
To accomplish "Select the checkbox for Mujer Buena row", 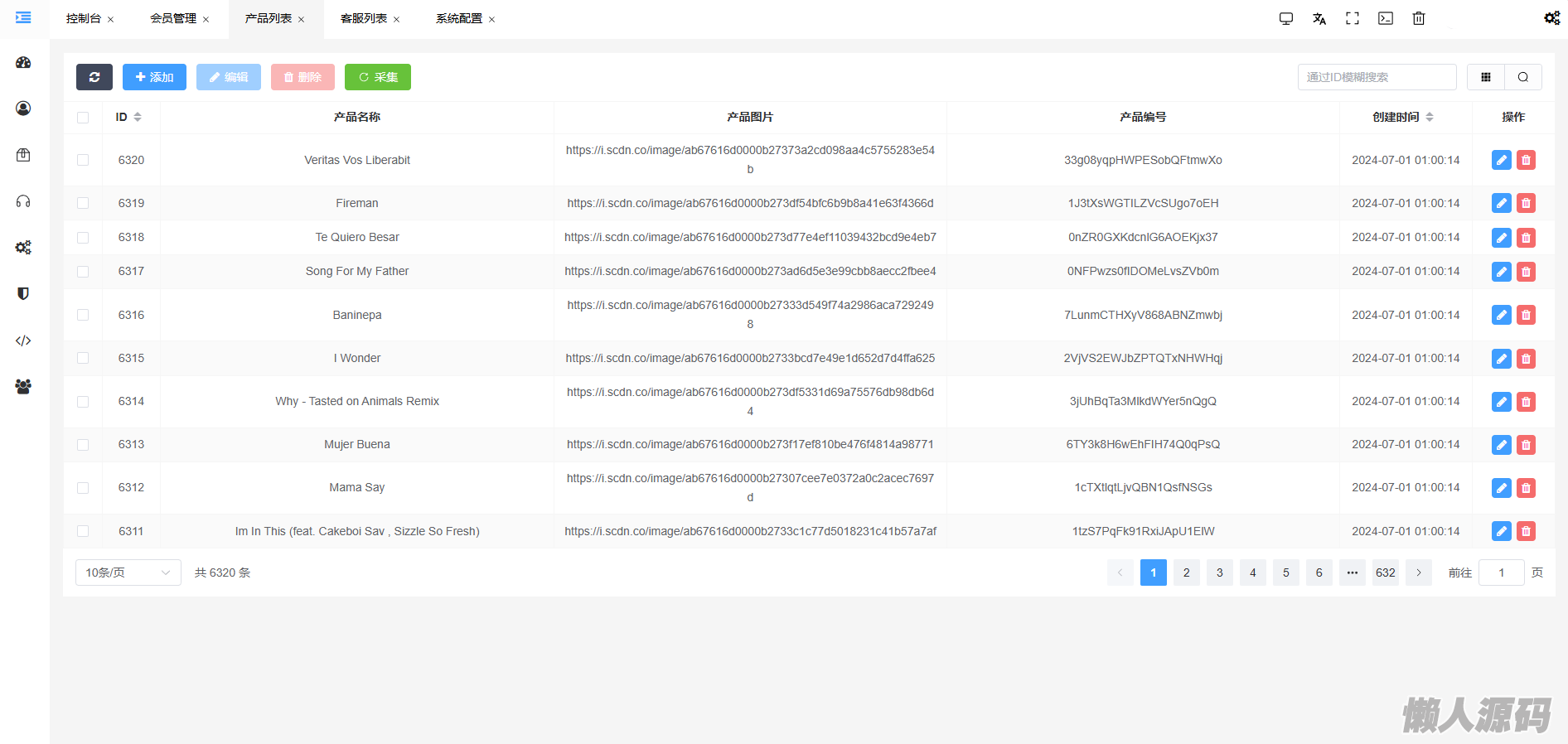I will [x=83, y=445].
